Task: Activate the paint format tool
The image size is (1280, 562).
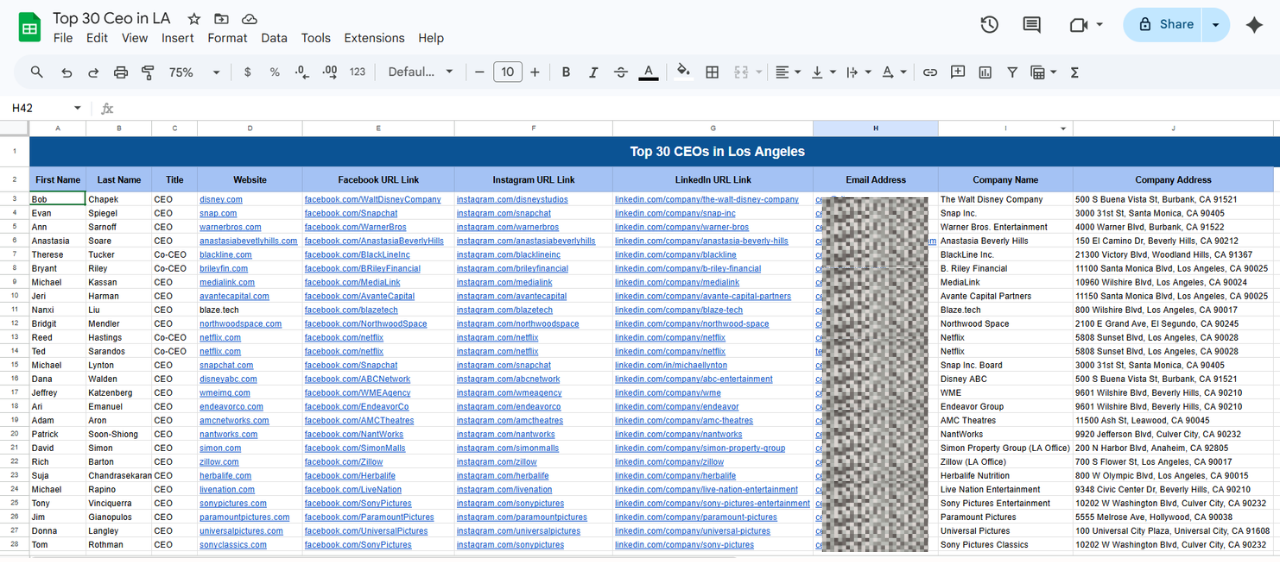Action: [148, 72]
